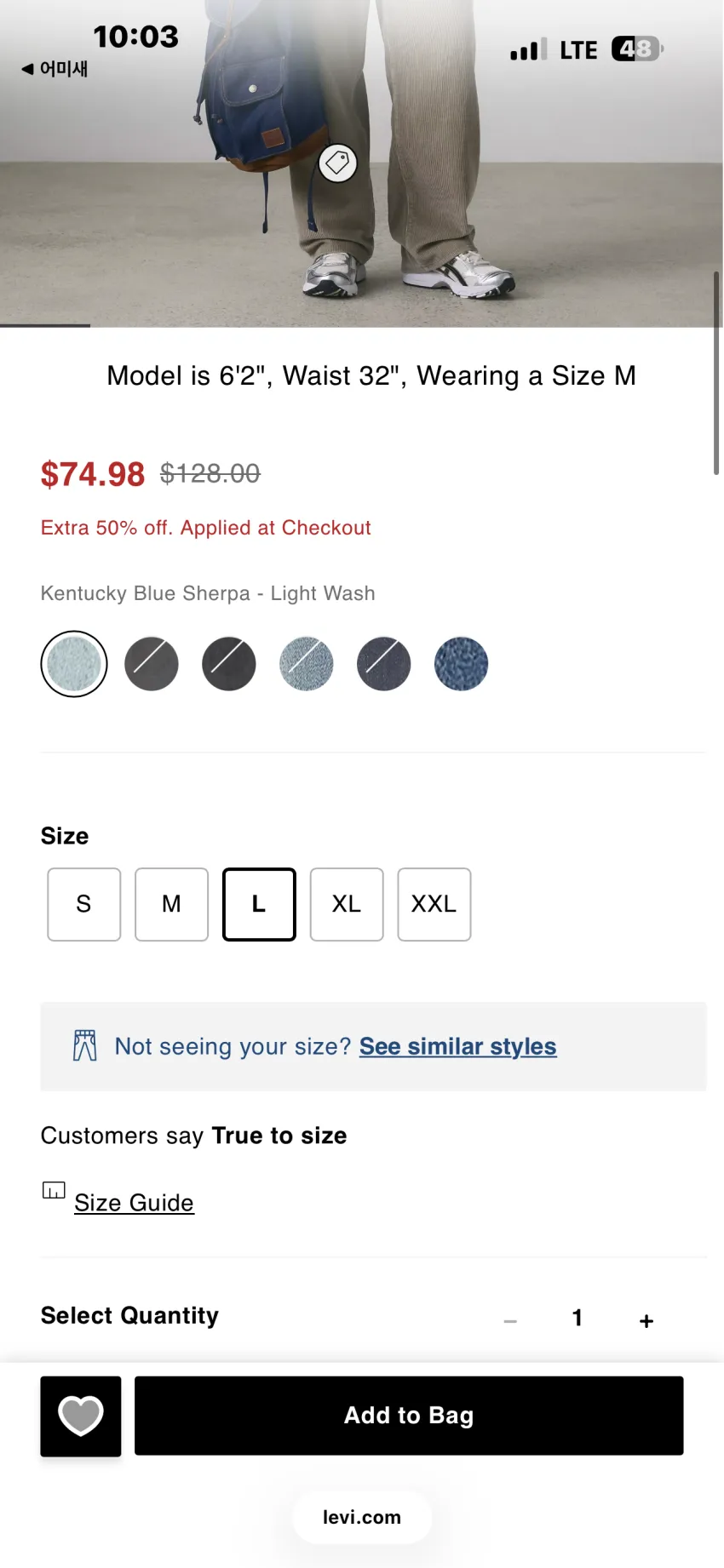Tap the price tag icon on product image
Image resolution: width=724 pixels, height=1568 pixels.
tap(338, 163)
